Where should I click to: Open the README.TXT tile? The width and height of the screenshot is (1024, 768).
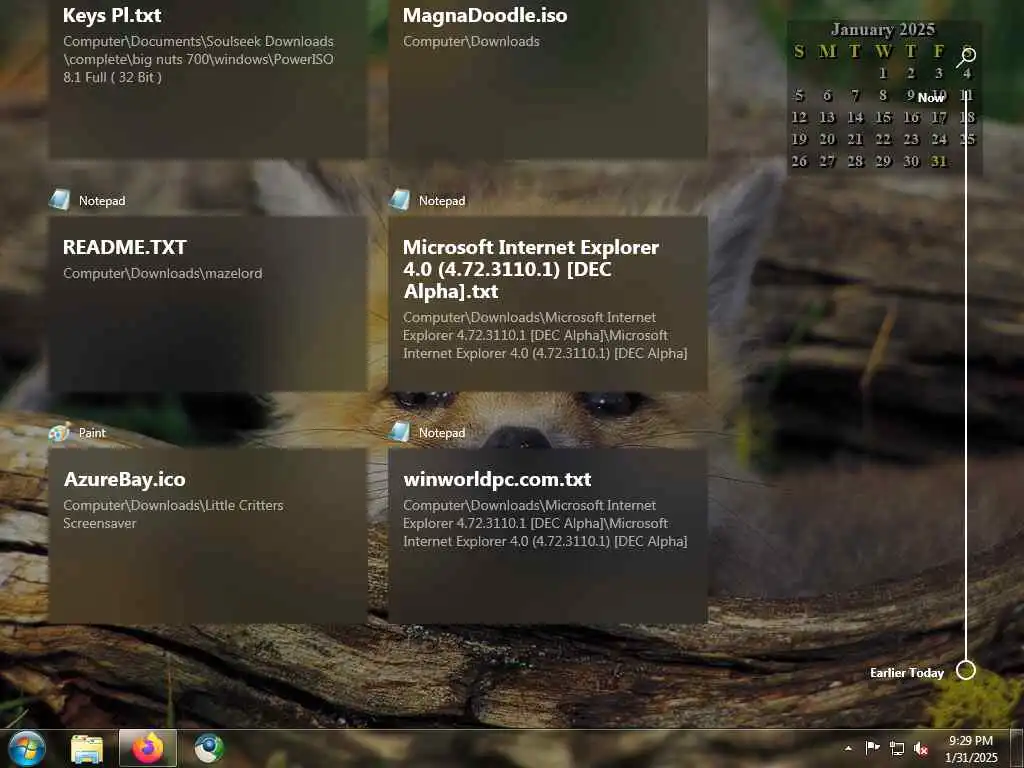208,304
